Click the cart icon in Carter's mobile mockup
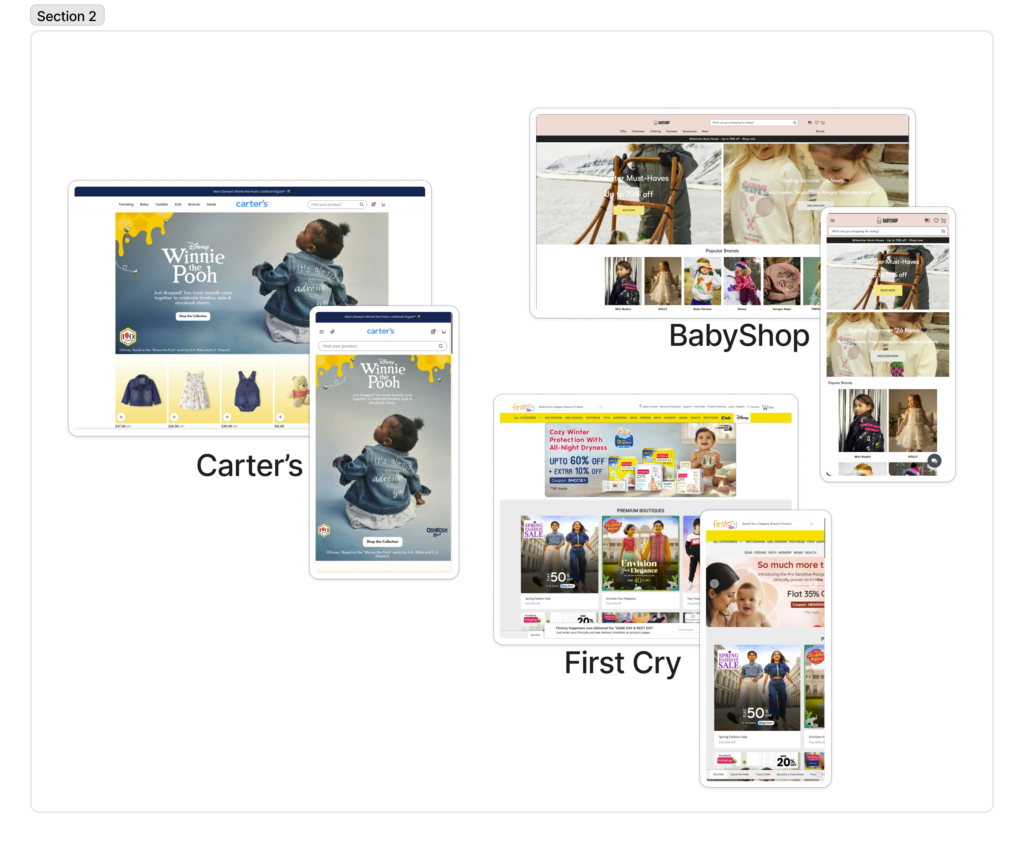Screen dimensions: 1024x843 click(x=443, y=331)
